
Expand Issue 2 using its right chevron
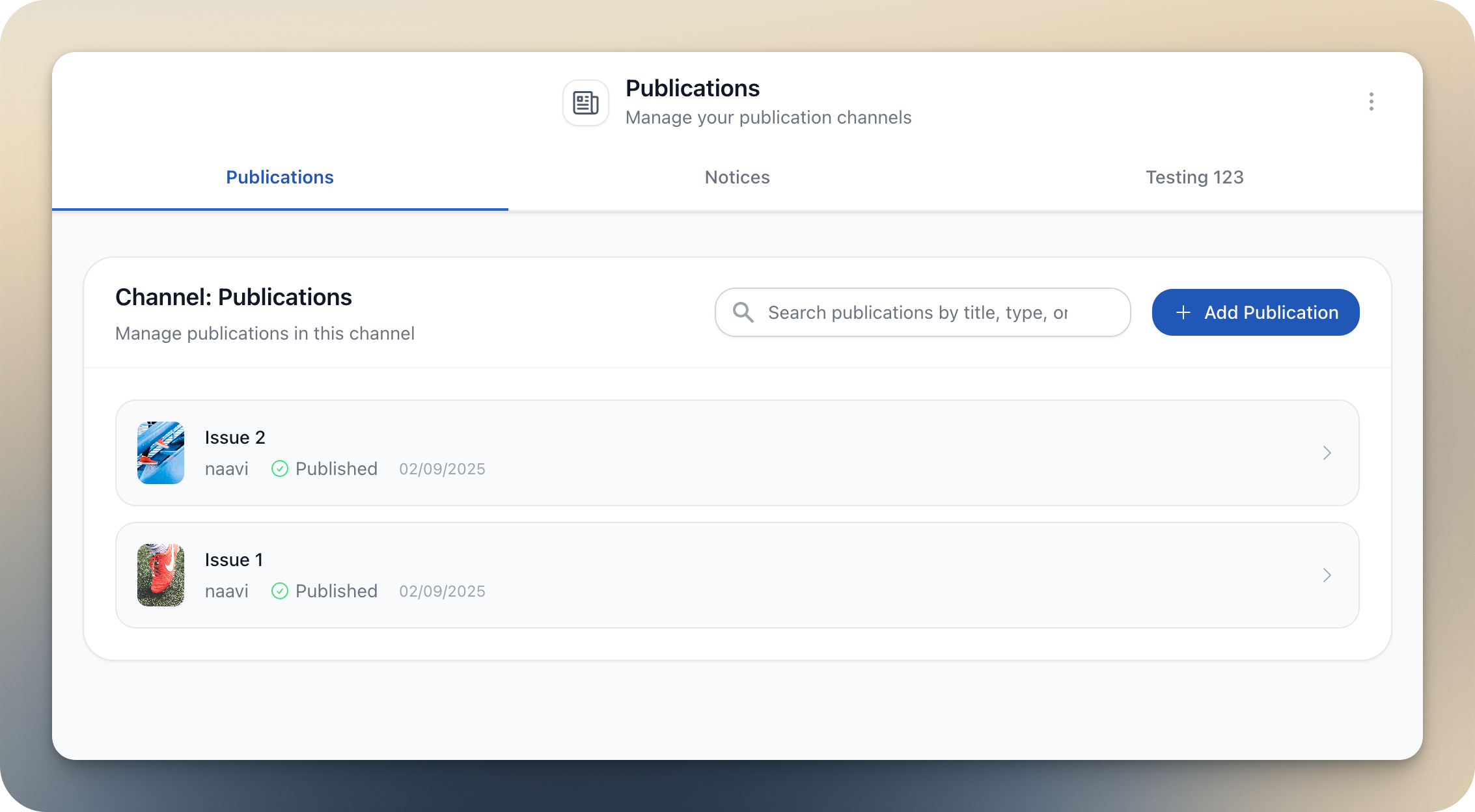point(1327,453)
